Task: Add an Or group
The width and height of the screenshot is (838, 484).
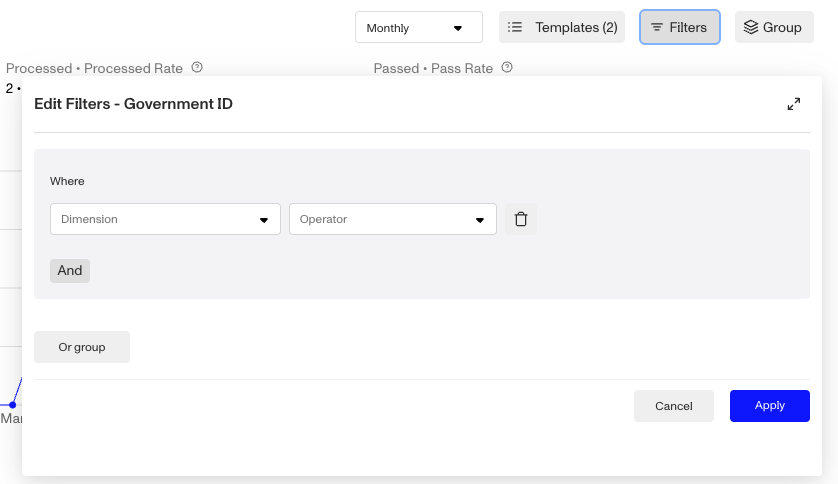Action: coord(82,347)
